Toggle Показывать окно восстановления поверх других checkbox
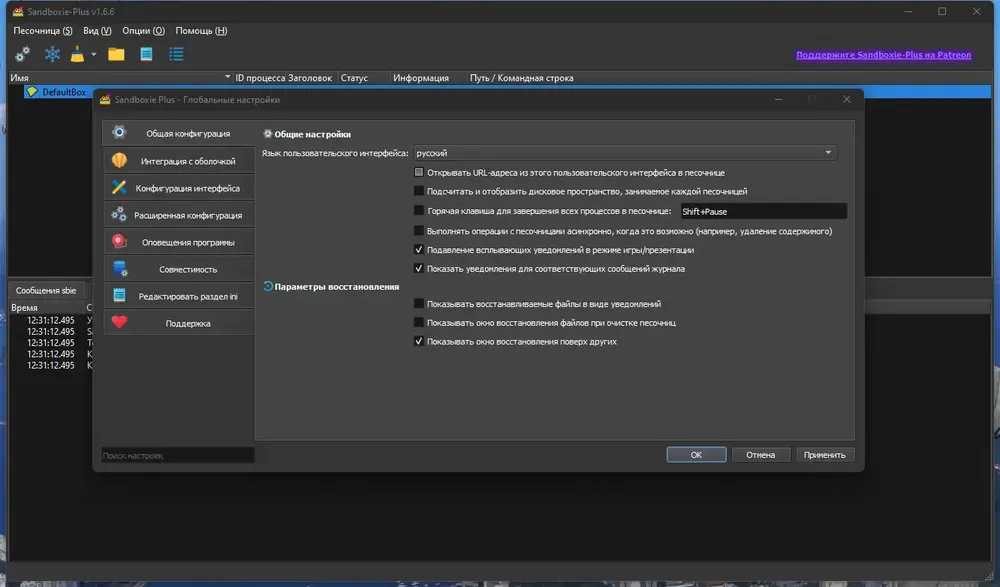1000x587 pixels. click(418, 341)
